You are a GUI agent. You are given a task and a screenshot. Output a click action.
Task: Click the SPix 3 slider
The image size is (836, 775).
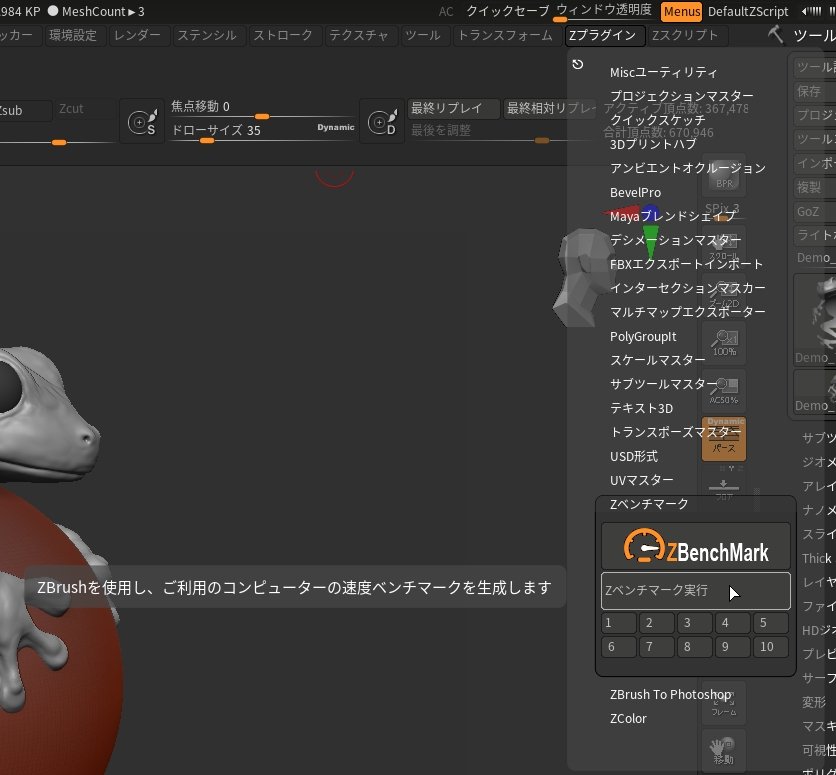pos(724,210)
